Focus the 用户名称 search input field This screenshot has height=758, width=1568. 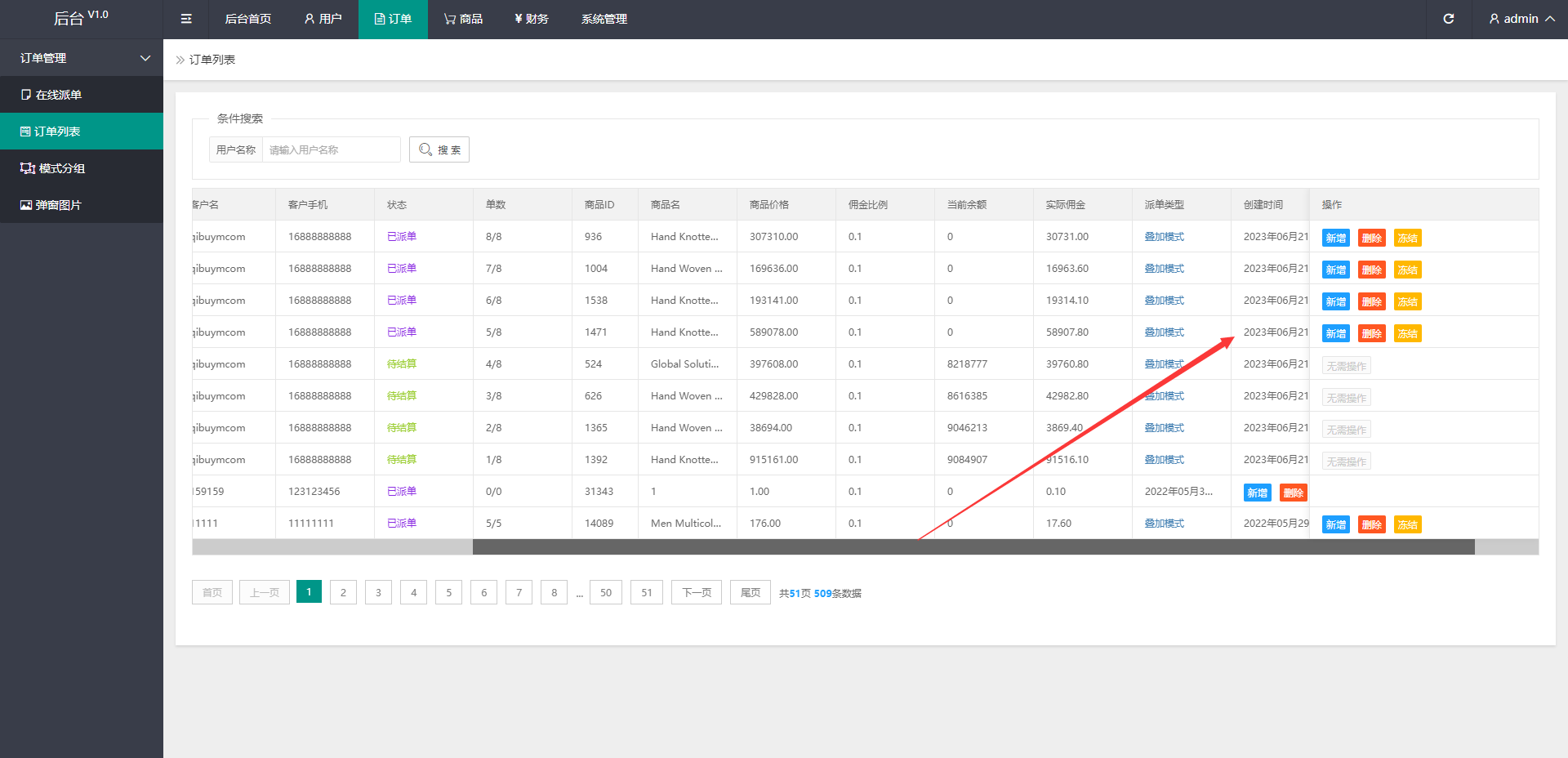pos(331,149)
